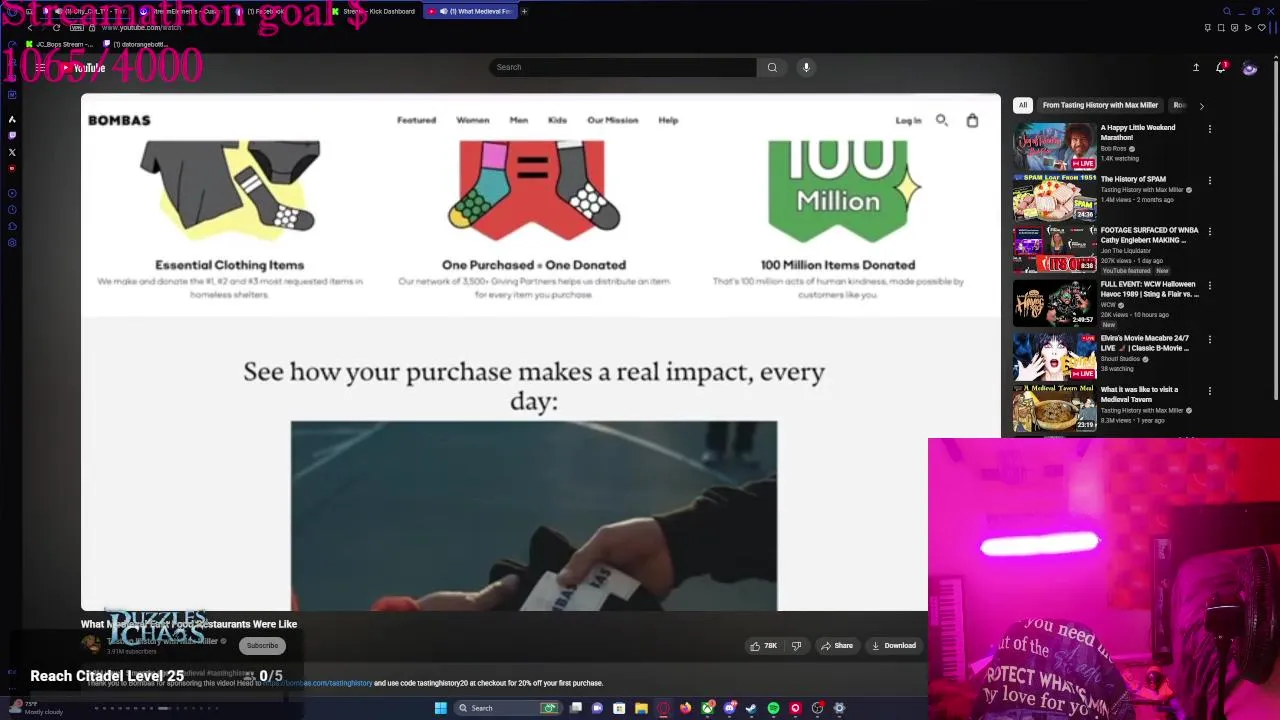Open options for Happy Little Weekend Marathon
The width and height of the screenshot is (1280, 720).
click(x=1209, y=129)
